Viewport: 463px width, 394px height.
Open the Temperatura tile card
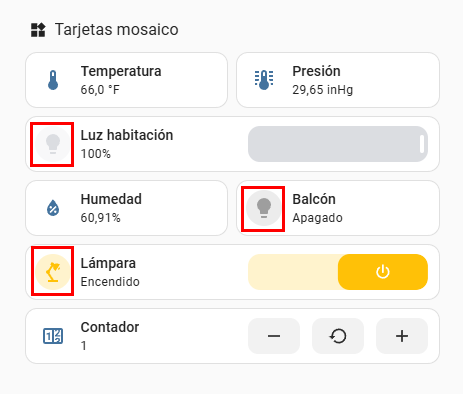click(x=127, y=80)
